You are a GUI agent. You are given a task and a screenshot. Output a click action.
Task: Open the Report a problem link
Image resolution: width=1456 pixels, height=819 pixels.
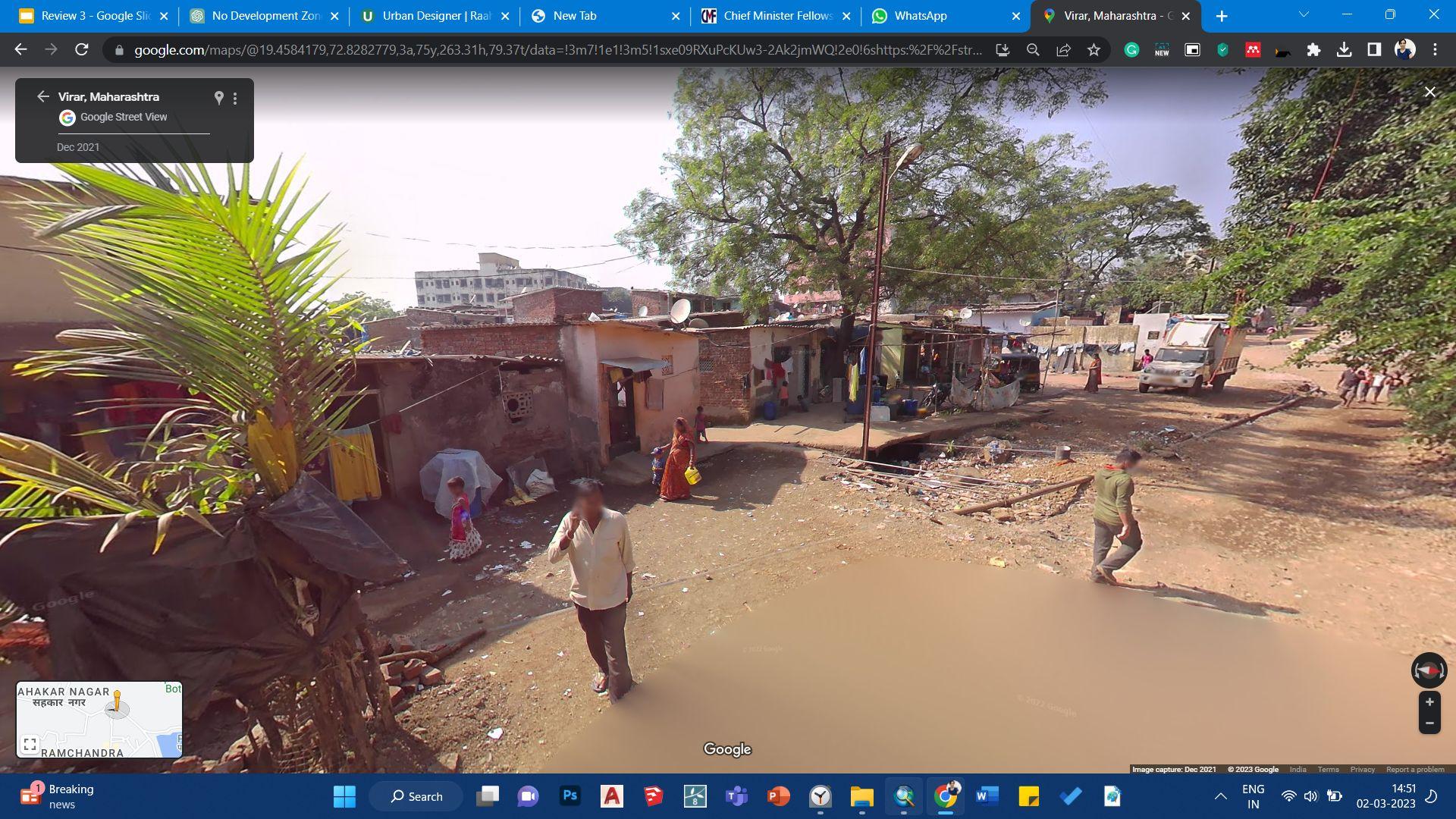[1415, 769]
